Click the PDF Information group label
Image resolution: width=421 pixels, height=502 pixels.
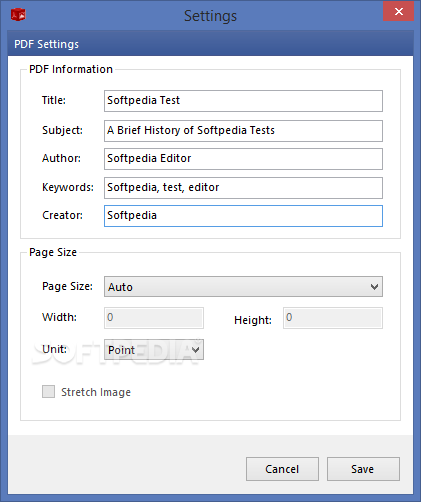[x=71, y=69]
